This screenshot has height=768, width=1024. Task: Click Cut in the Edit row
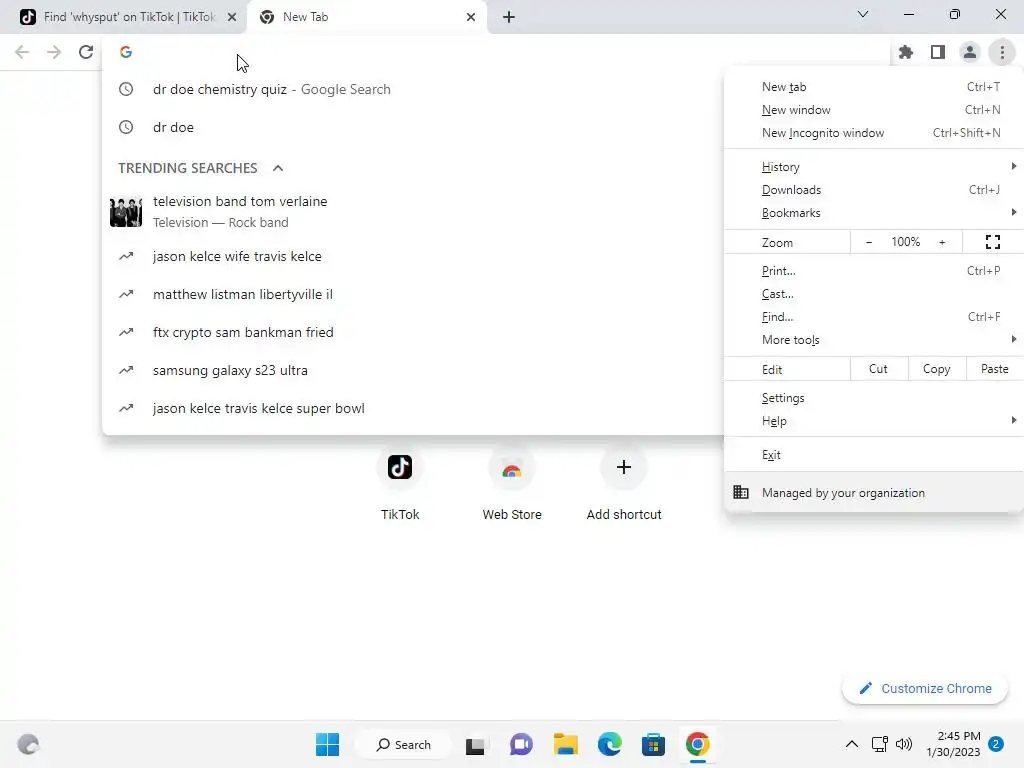click(878, 369)
